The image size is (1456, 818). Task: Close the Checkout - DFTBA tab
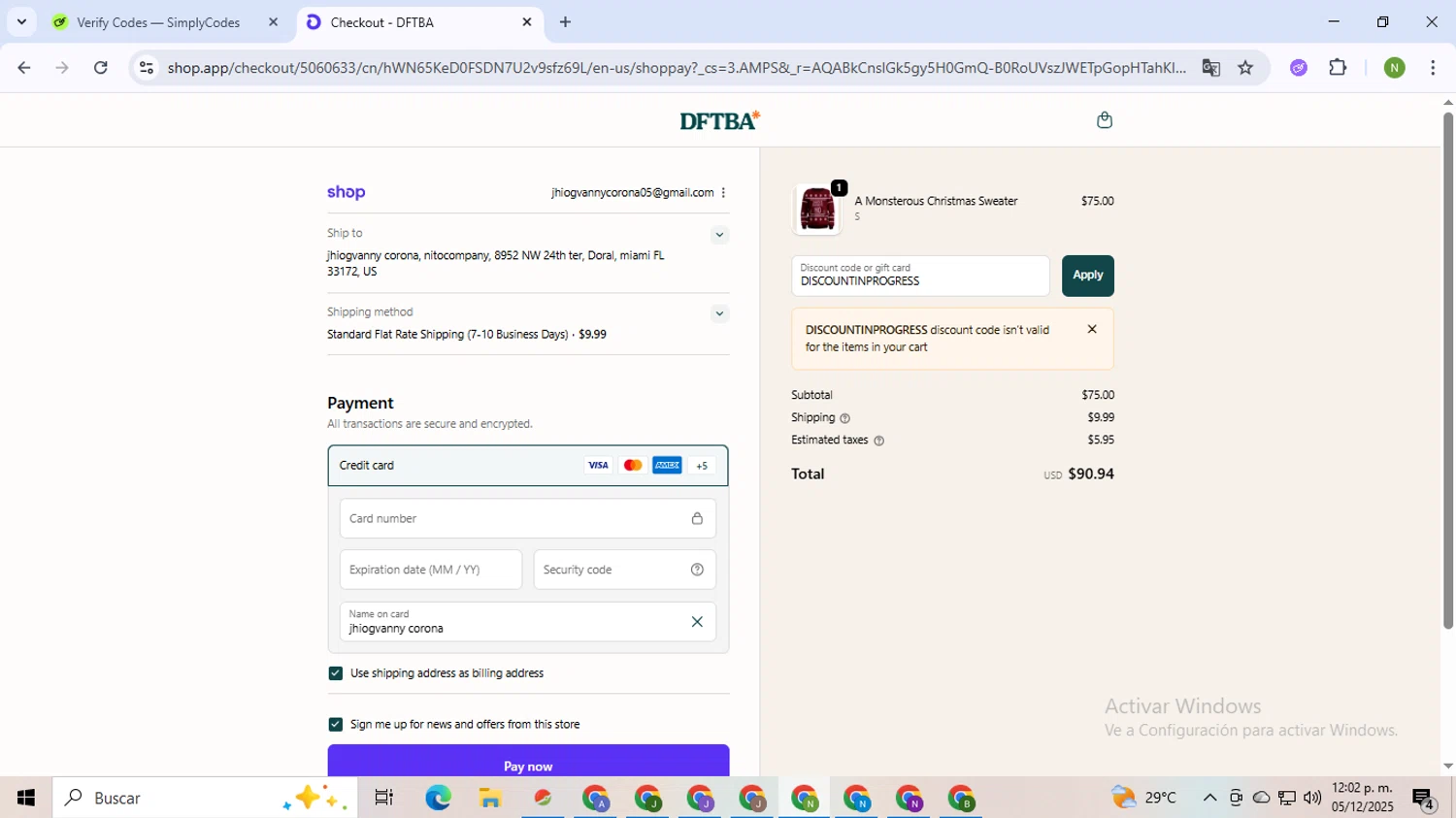coord(527,21)
